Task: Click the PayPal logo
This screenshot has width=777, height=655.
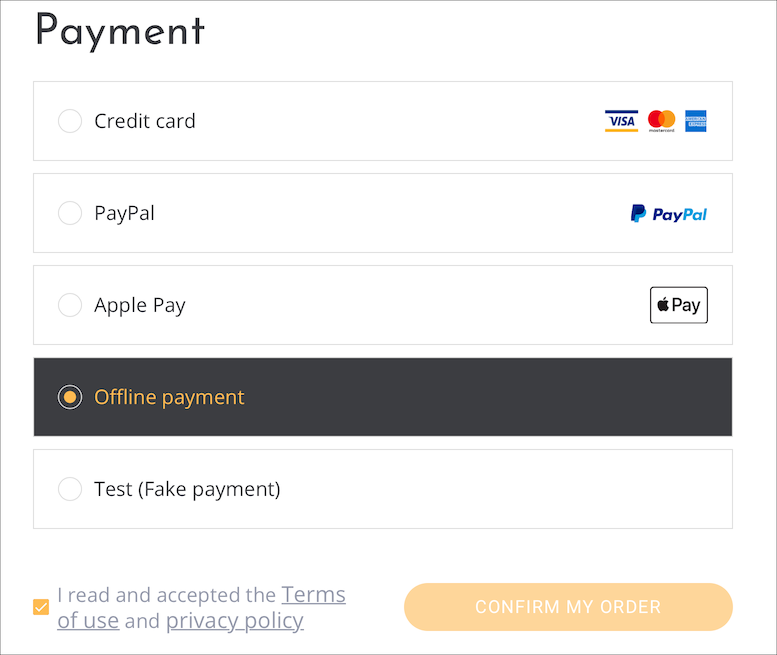Action: 668,213
